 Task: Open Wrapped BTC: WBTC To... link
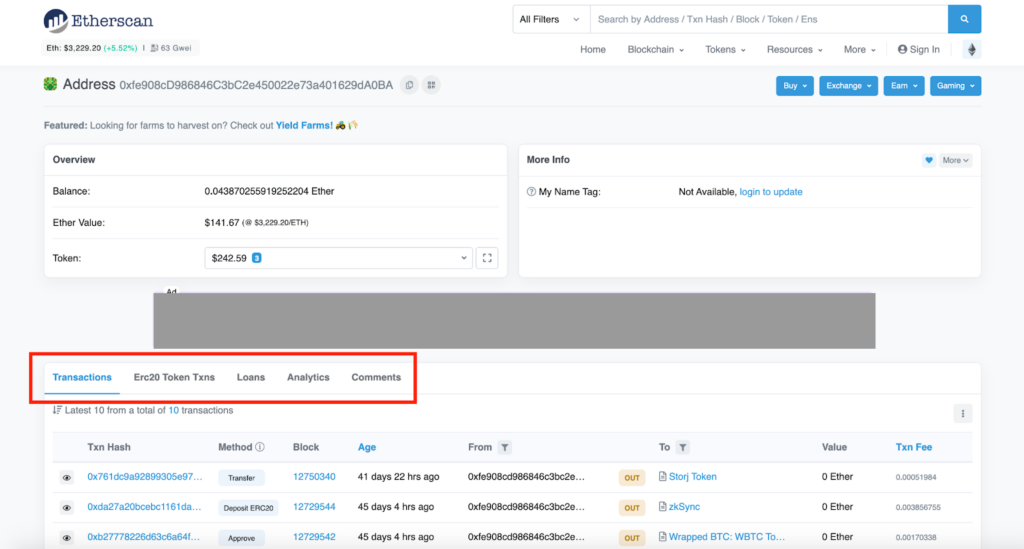coord(727,537)
